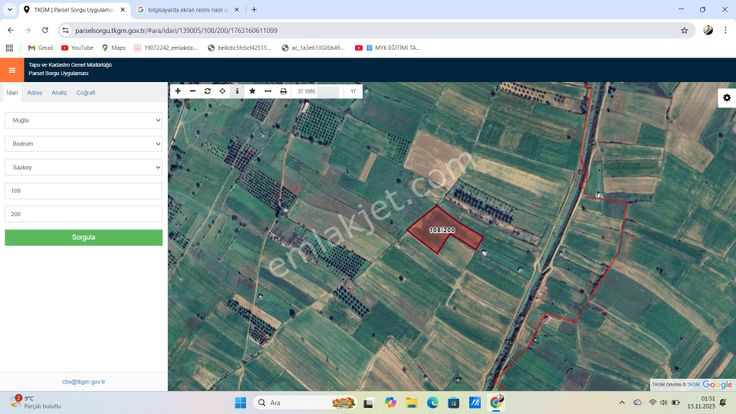Select the measure distance ruler icon
The height and width of the screenshot is (414, 736).
pyautogui.click(x=267, y=91)
